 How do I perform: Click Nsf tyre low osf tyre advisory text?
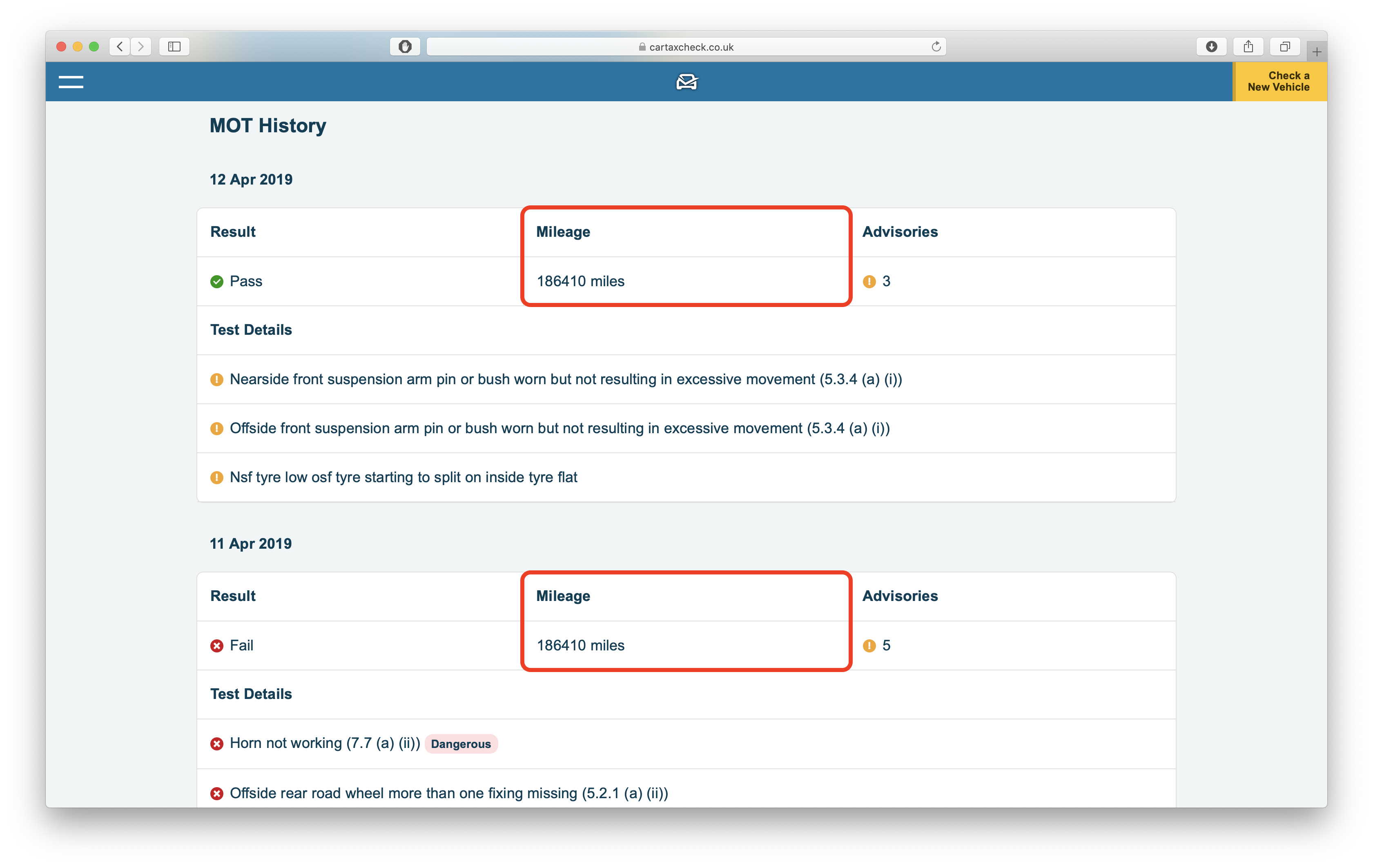(403, 477)
